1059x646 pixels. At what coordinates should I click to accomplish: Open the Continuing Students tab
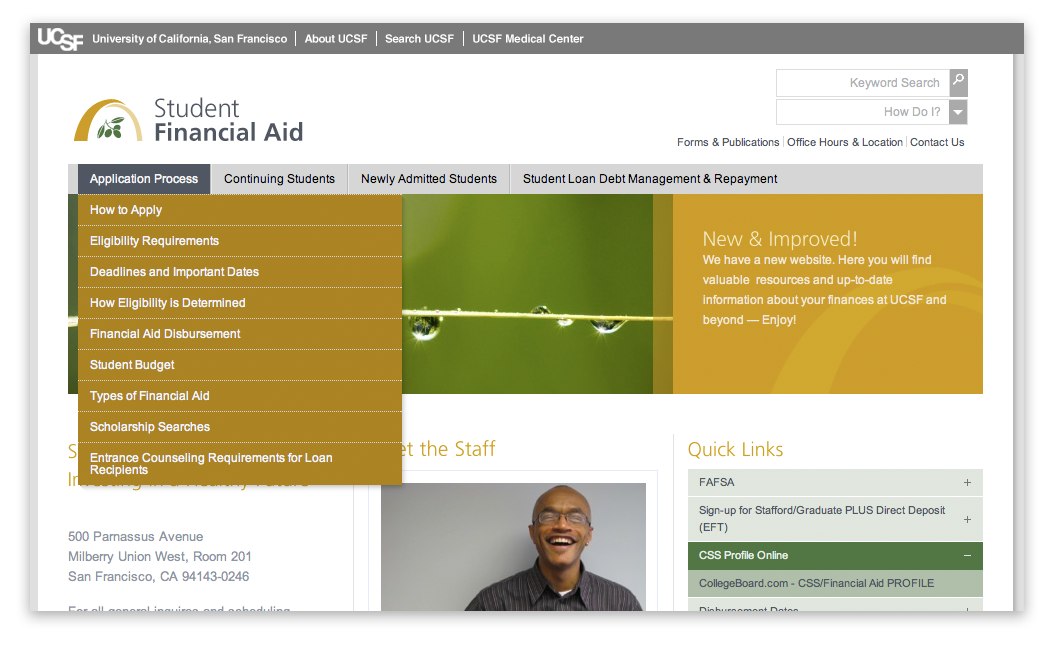pos(279,179)
